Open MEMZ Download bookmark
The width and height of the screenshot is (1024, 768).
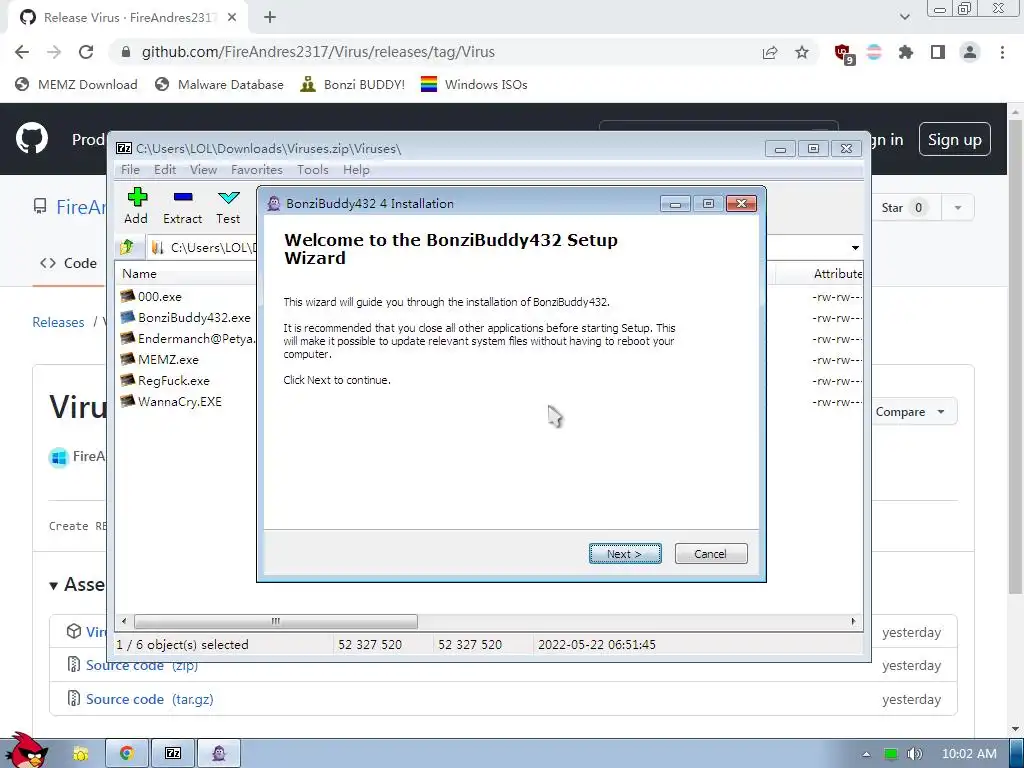pyautogui.click(x=76, y=84)
